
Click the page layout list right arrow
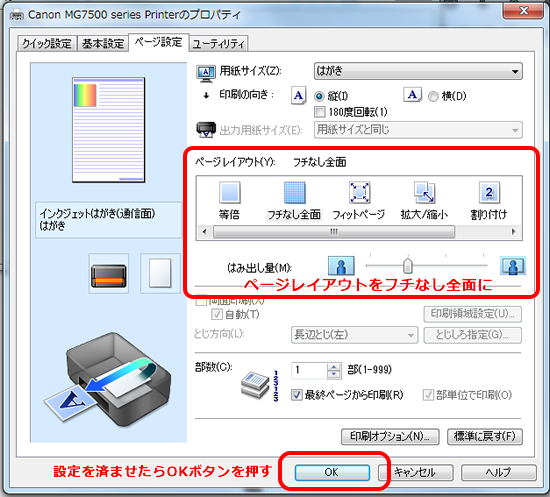click(x=514, y=232)
